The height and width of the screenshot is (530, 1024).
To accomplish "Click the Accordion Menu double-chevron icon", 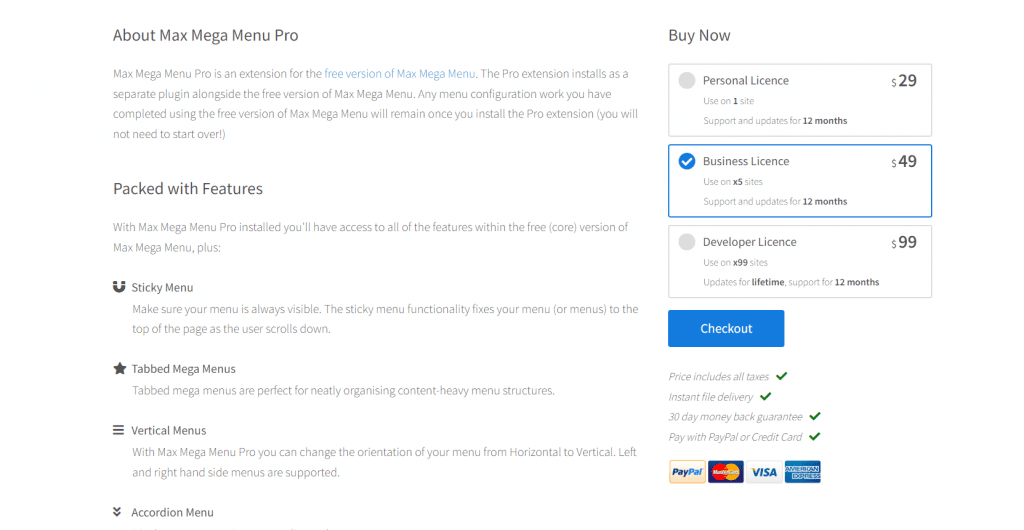I will pyautogui.click(x=119, y=512).
